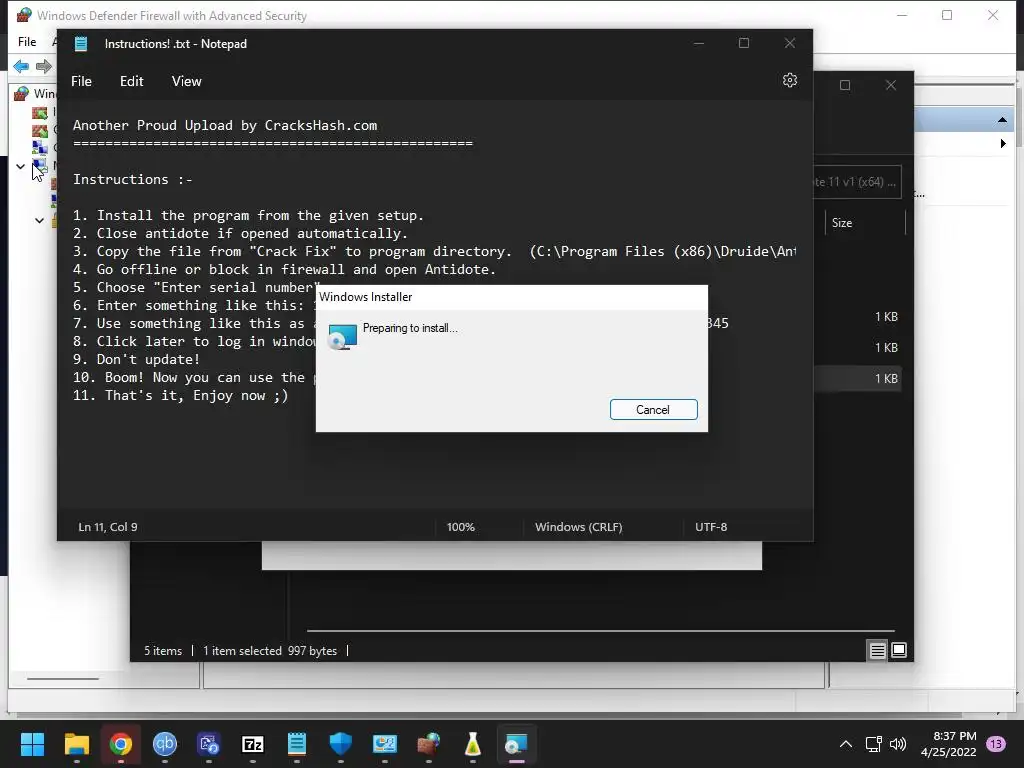The image size is (1024, 768).
Task: Click Windows (CRLF) in Notepad status bar
Action: click(579, 527)
